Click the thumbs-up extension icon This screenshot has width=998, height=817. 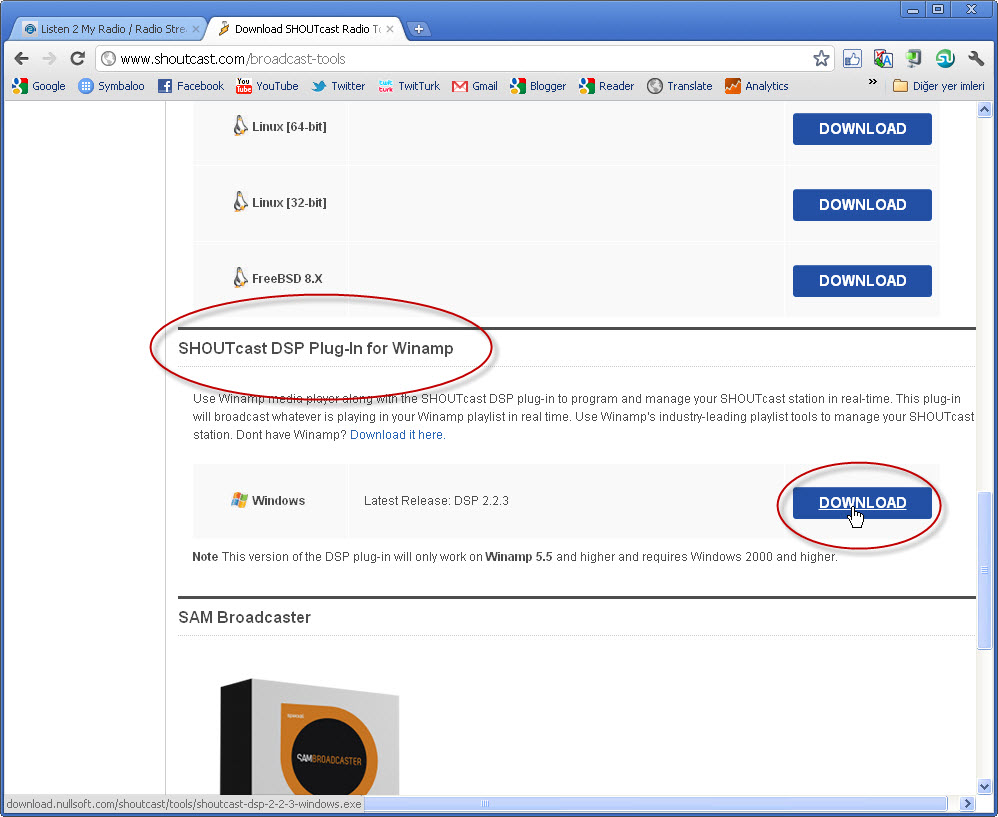click(852, 59)
